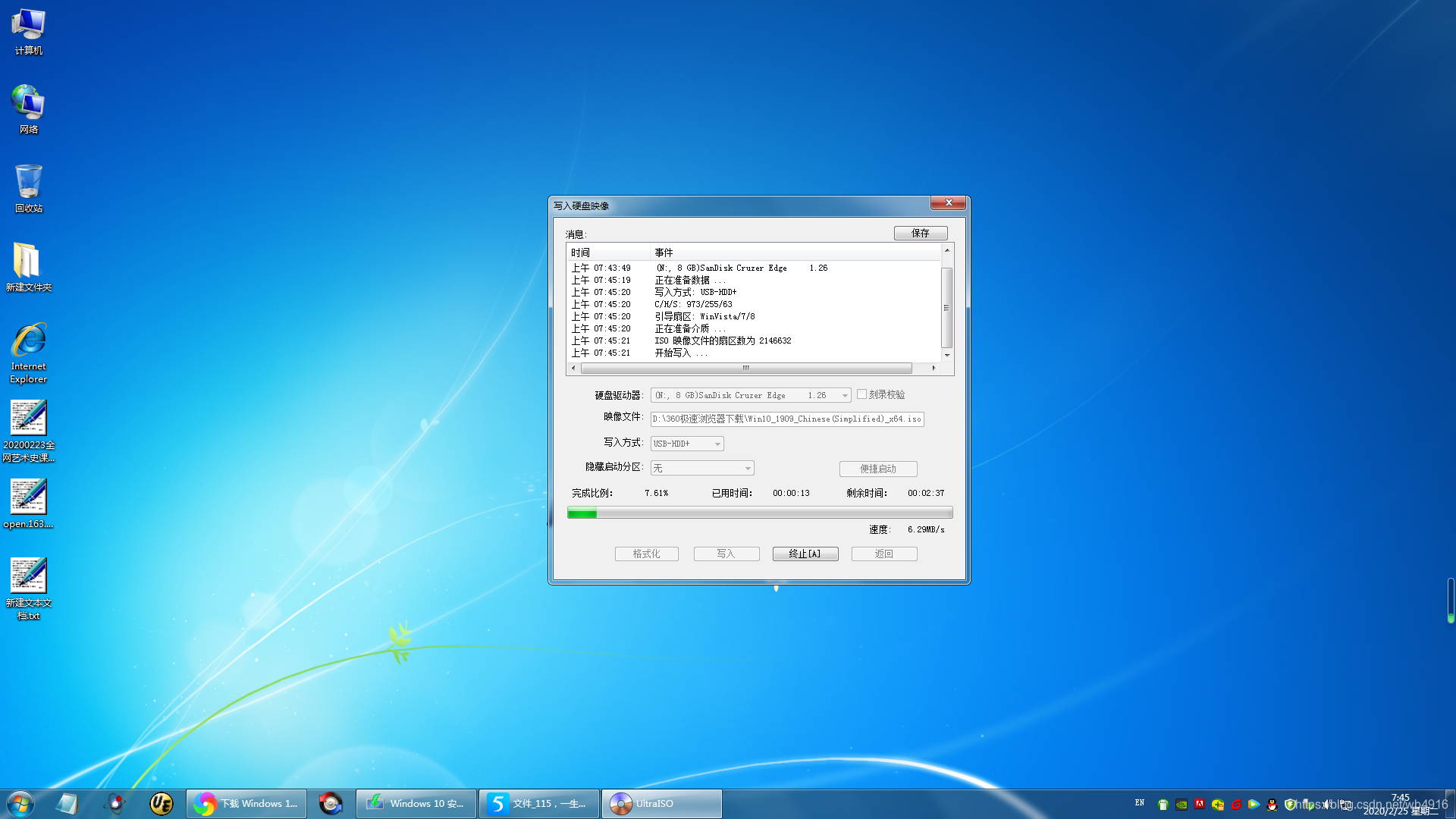Open the QQ penguin tray icon

(x=1272, y=805)
